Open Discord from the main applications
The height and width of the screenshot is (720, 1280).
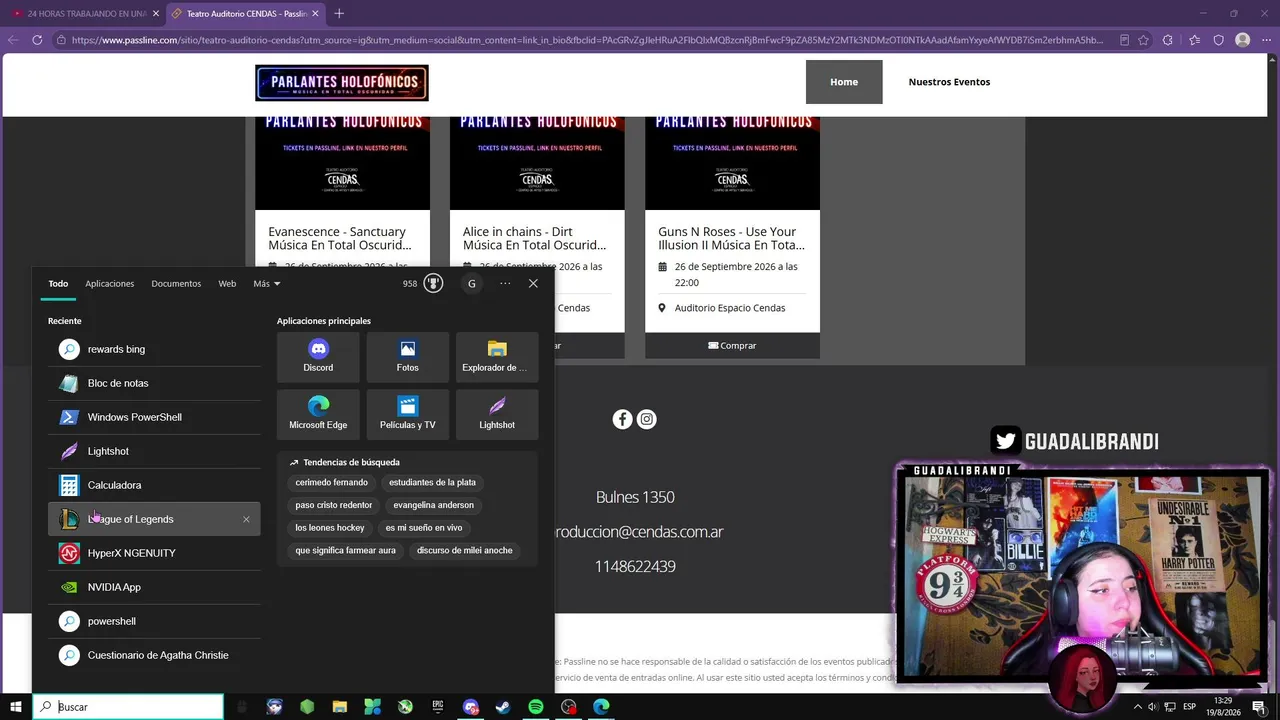tap(318, 357)
